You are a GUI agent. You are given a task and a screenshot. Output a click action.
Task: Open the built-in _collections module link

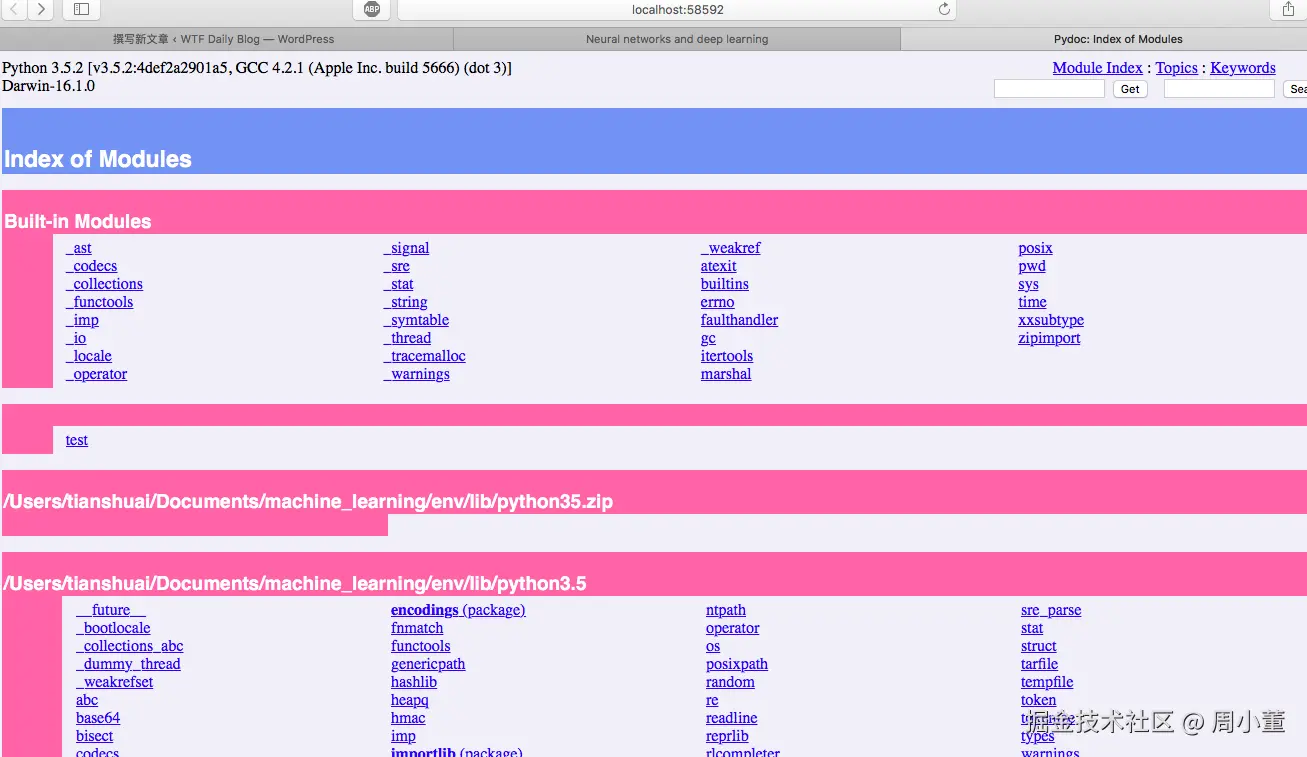point(104,284)
